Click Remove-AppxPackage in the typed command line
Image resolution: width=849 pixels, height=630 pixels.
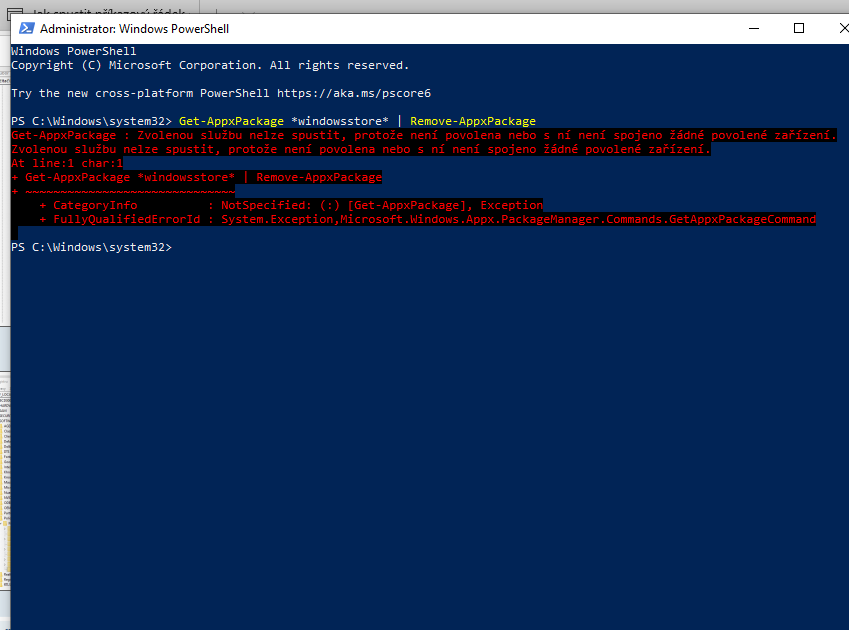472,121
